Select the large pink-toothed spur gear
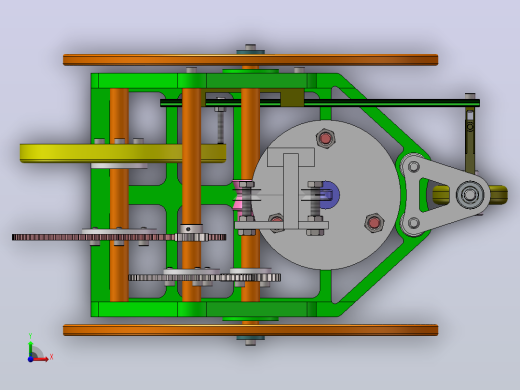 (119, 237)
